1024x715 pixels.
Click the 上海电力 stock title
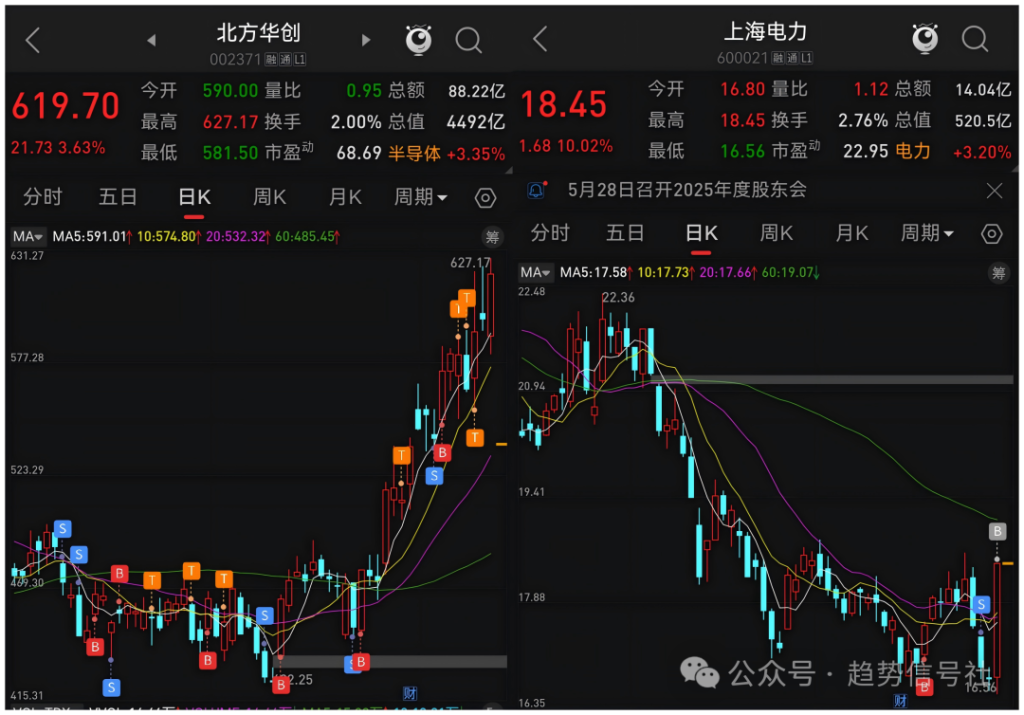tap(765, 31)
